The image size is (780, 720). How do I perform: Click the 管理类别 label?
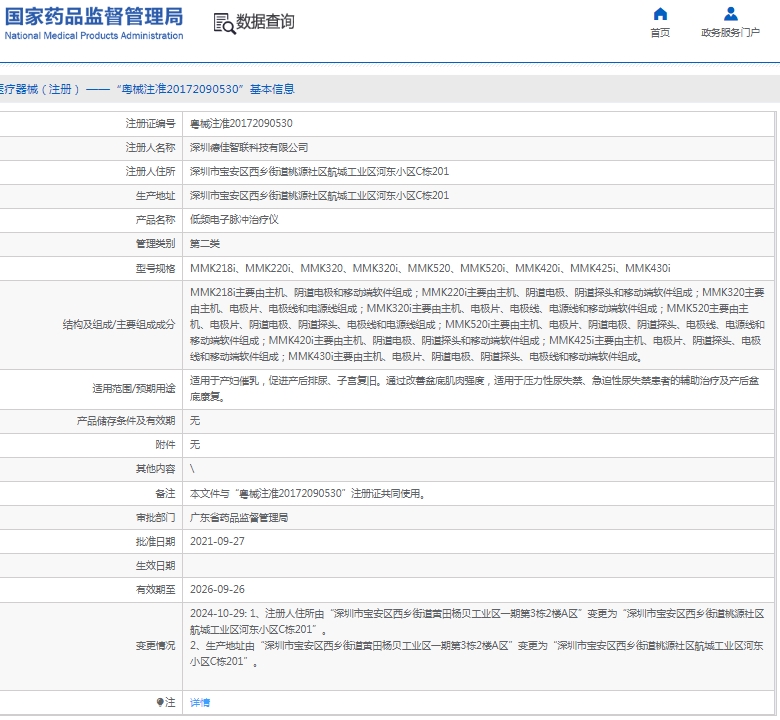coord(155,243)
